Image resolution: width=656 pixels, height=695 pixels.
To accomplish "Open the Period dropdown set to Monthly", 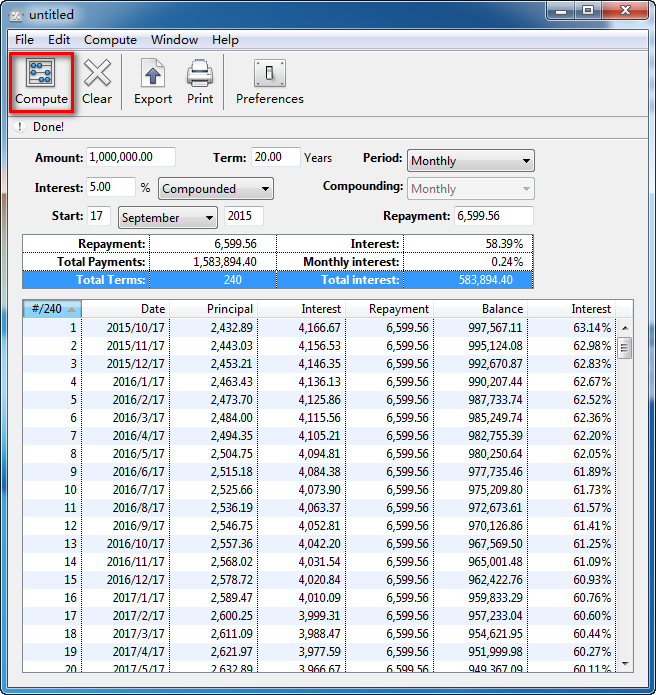I will [x=470, y=161].
